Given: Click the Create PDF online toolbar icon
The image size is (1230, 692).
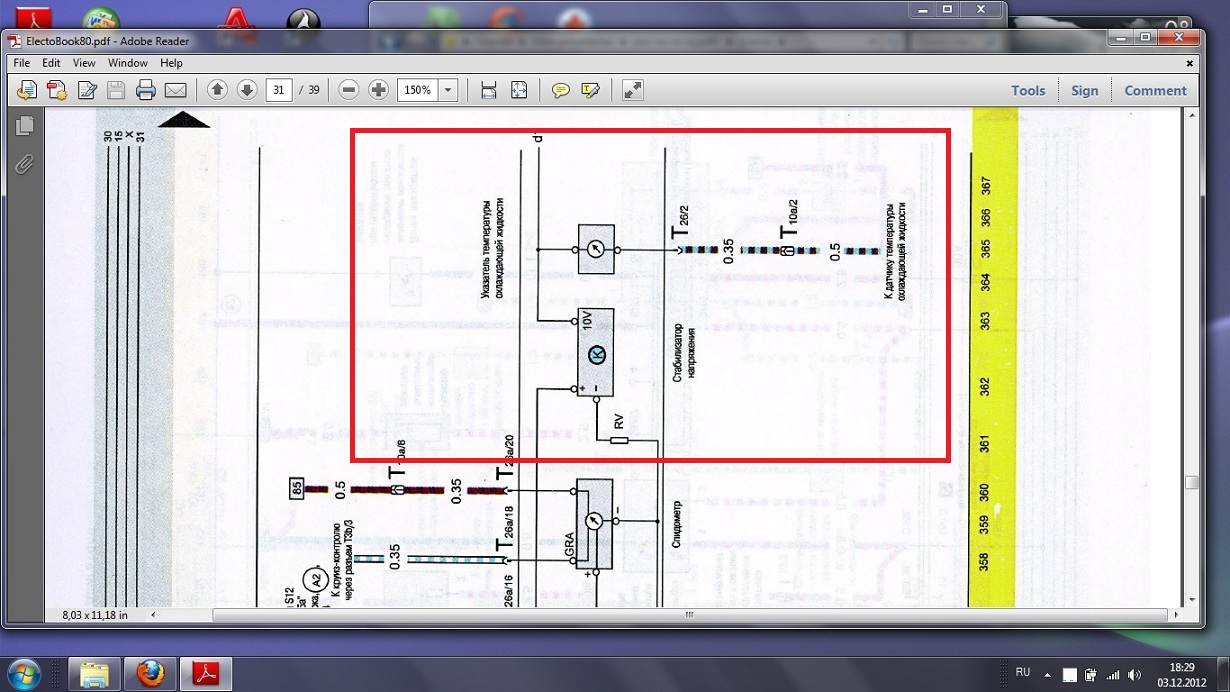Looking at the screenshot, I should point(27,90).
